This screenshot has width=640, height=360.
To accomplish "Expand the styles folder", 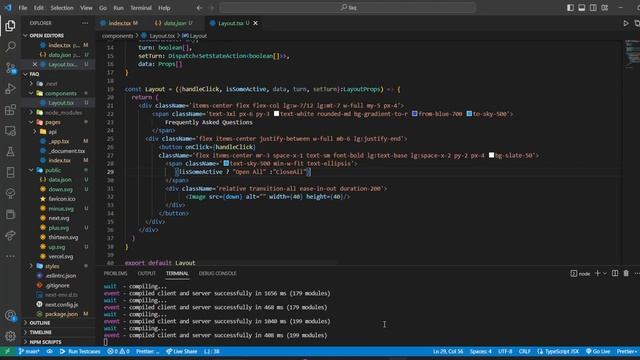I will 31,266.
